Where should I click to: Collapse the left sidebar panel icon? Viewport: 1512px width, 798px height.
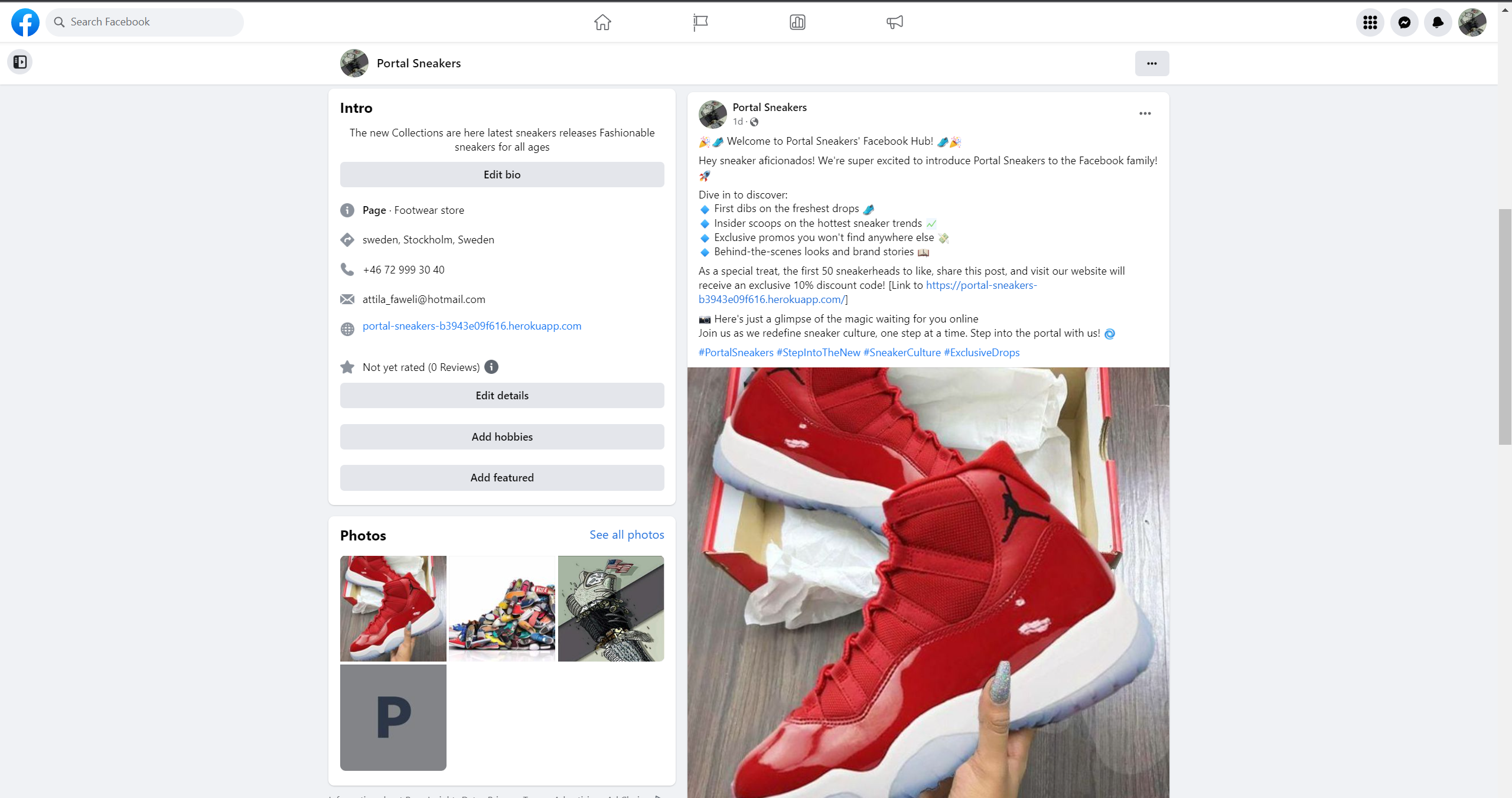coord(20,61)
